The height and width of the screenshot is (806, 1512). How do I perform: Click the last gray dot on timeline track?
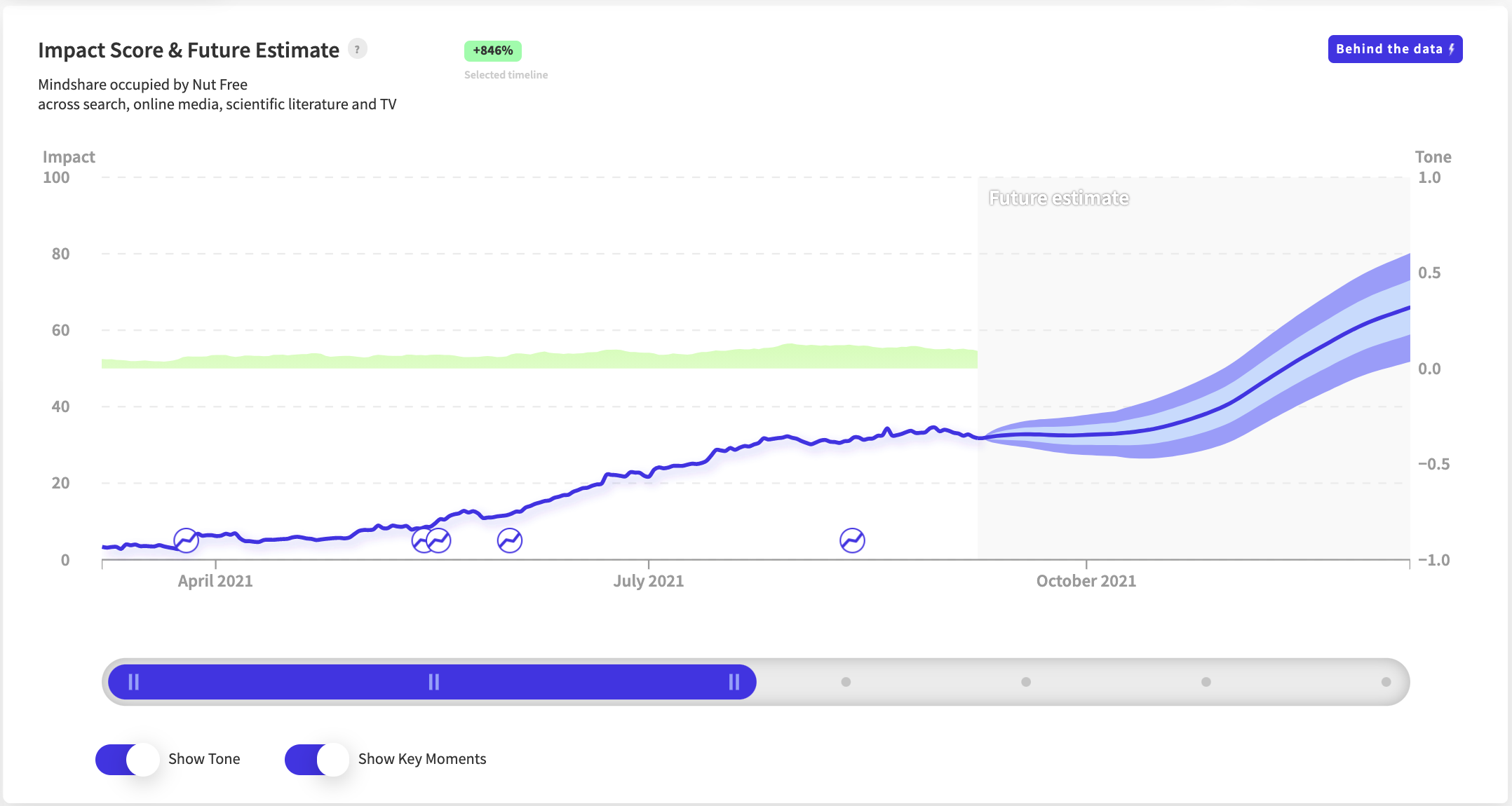1386,682
